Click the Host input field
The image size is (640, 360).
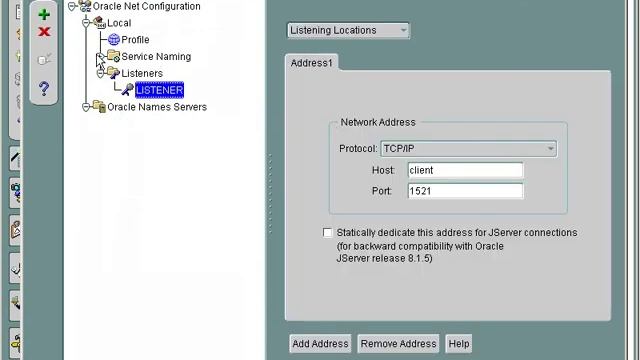click(465, 170)
